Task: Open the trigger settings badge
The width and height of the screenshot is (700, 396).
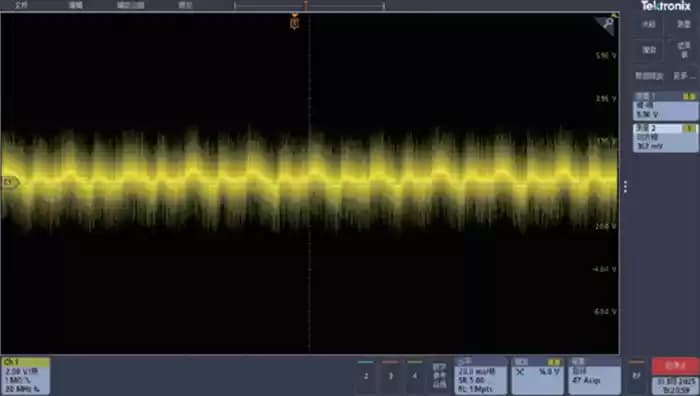Action: point(538,376)
